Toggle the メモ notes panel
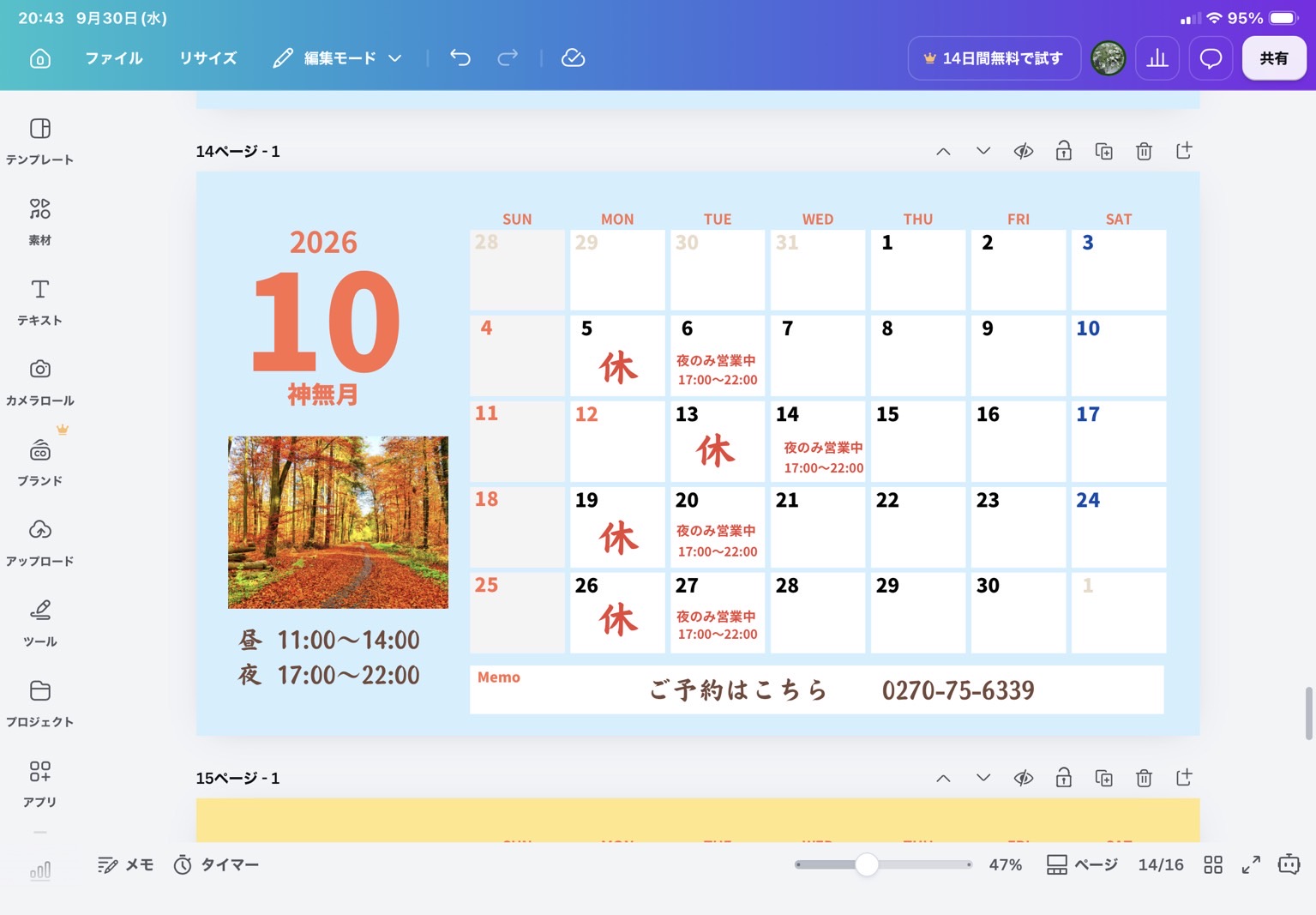 [125, 864]
